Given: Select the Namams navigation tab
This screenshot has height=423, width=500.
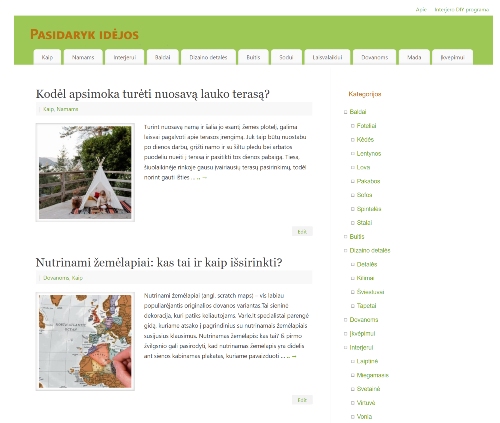Looking at the screenshot, I should 83,57.
